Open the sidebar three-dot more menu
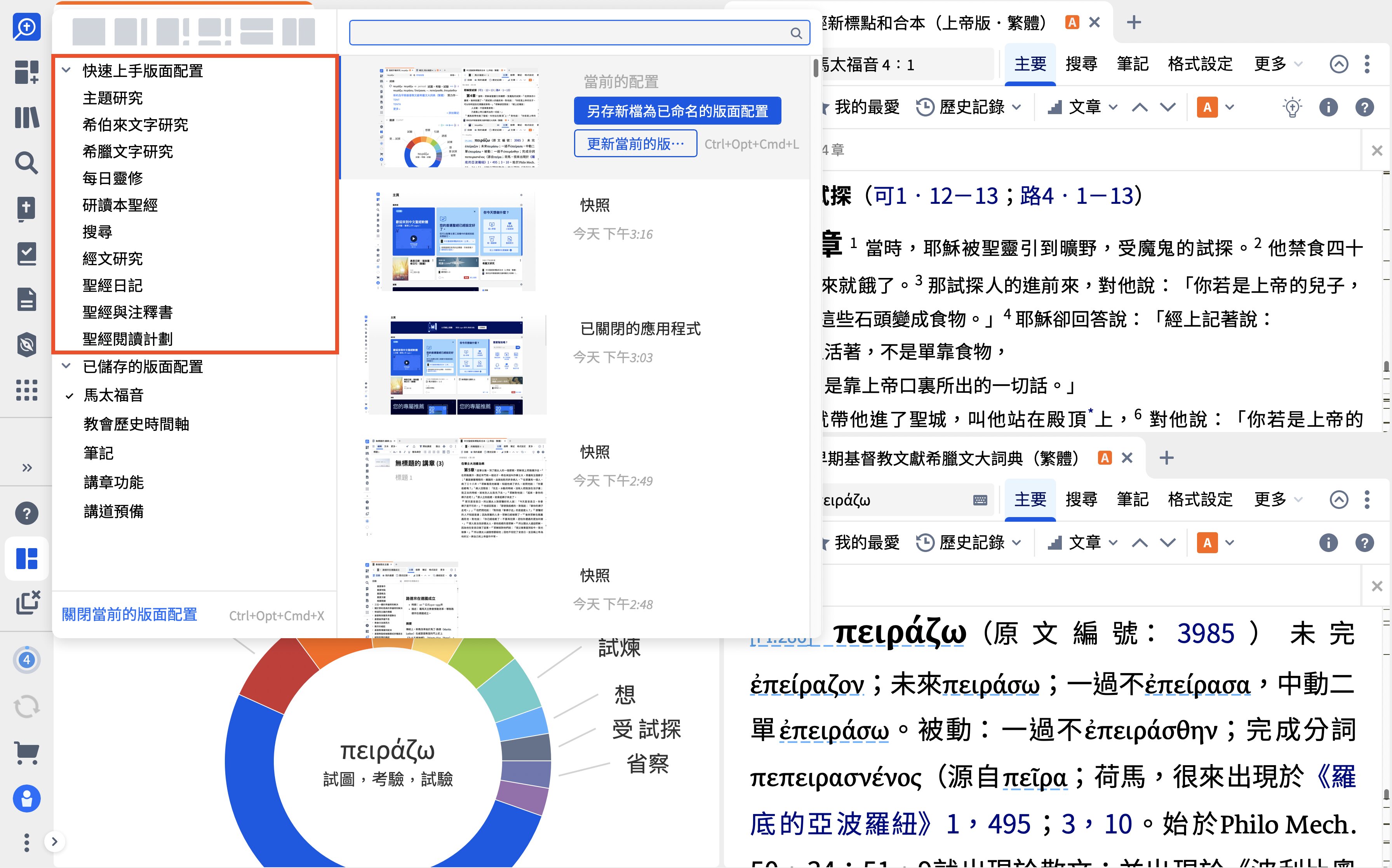Screen dimensions: 1392x868 point(26,843)
